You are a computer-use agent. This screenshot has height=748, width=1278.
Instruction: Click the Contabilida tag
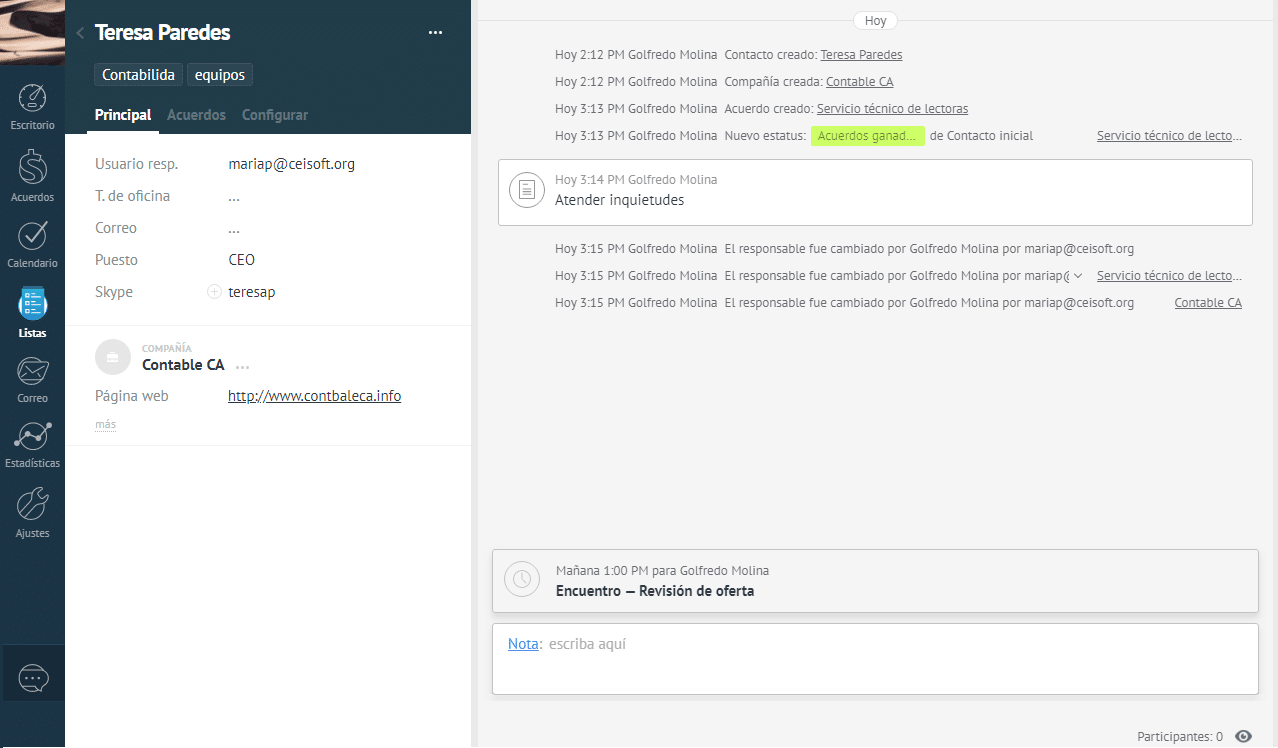coord(140,75)
